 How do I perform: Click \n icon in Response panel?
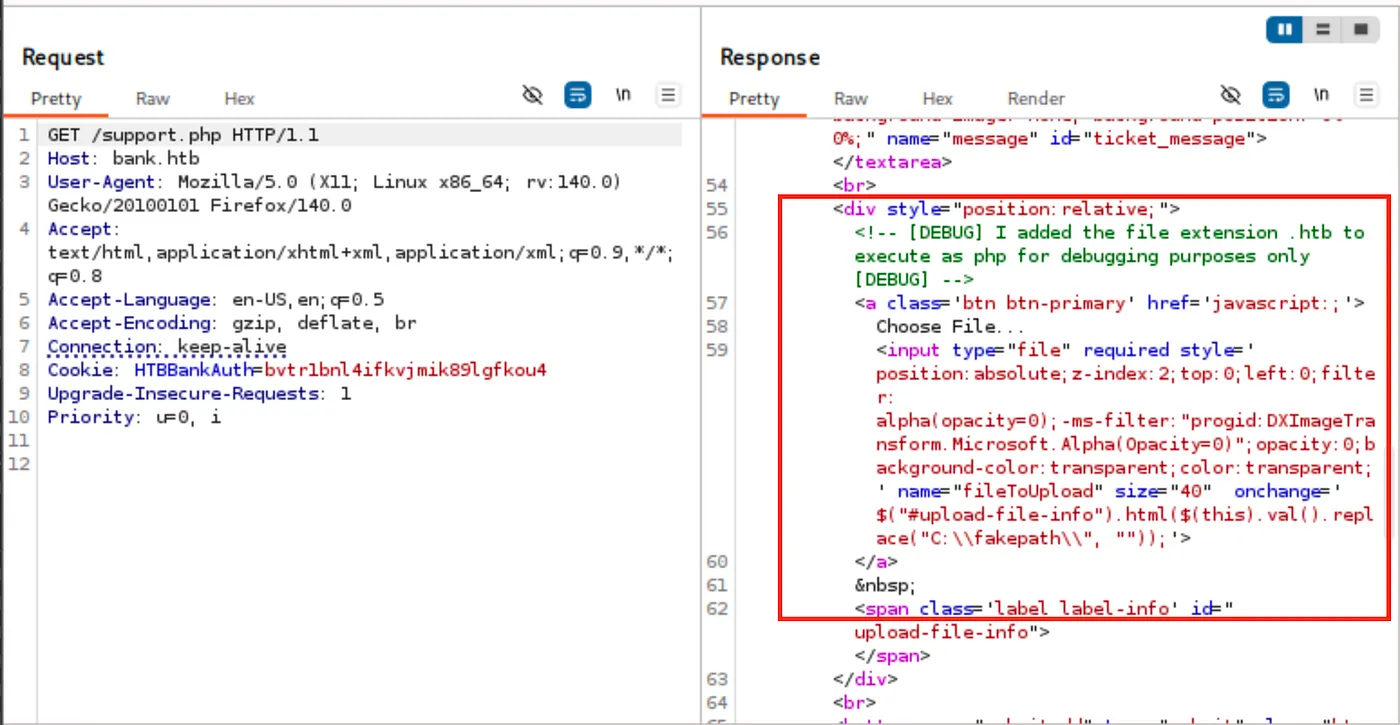click(x=1321, y=95)
